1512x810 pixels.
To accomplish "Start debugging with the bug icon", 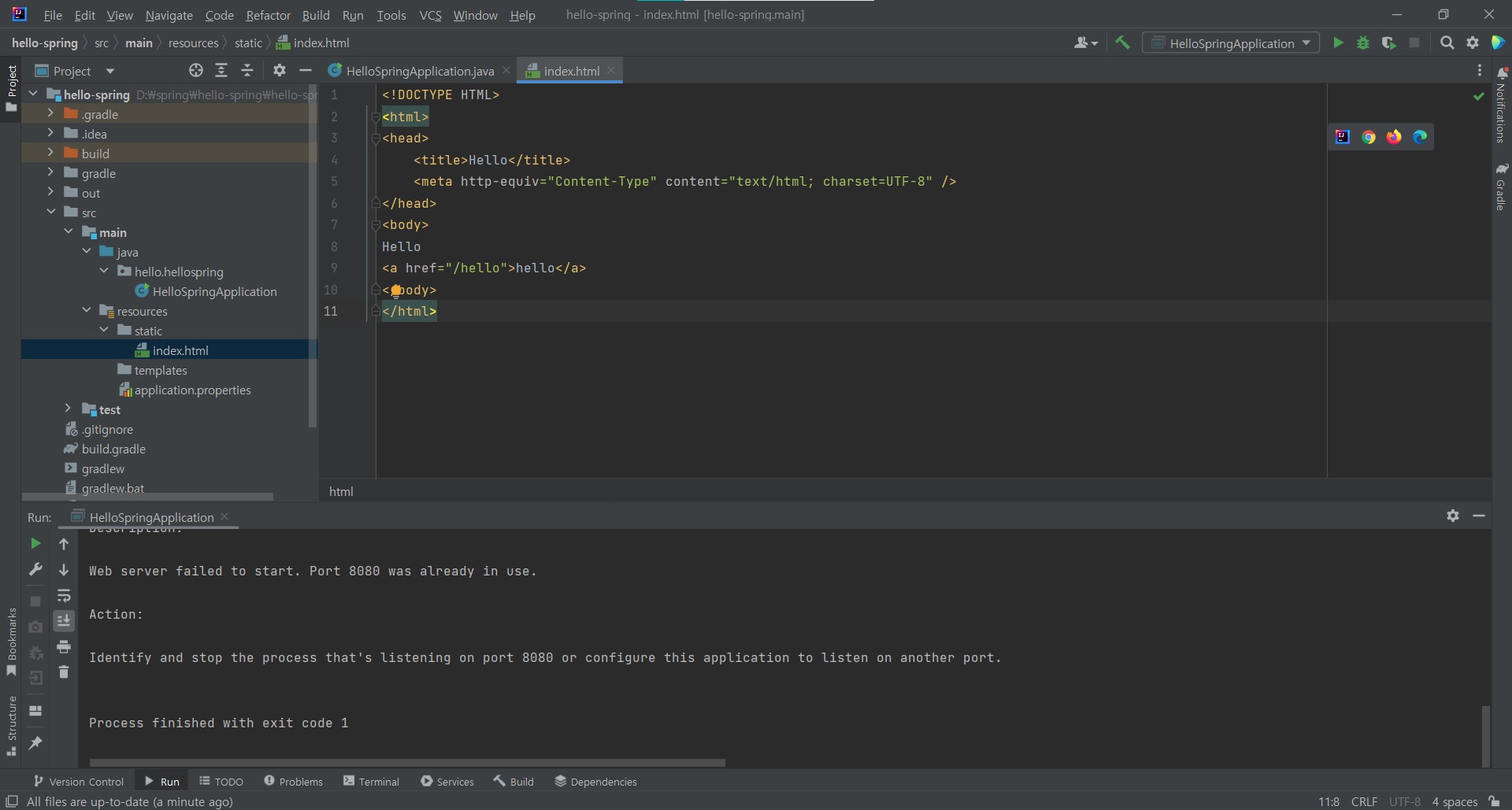I will coord(1363,43).
